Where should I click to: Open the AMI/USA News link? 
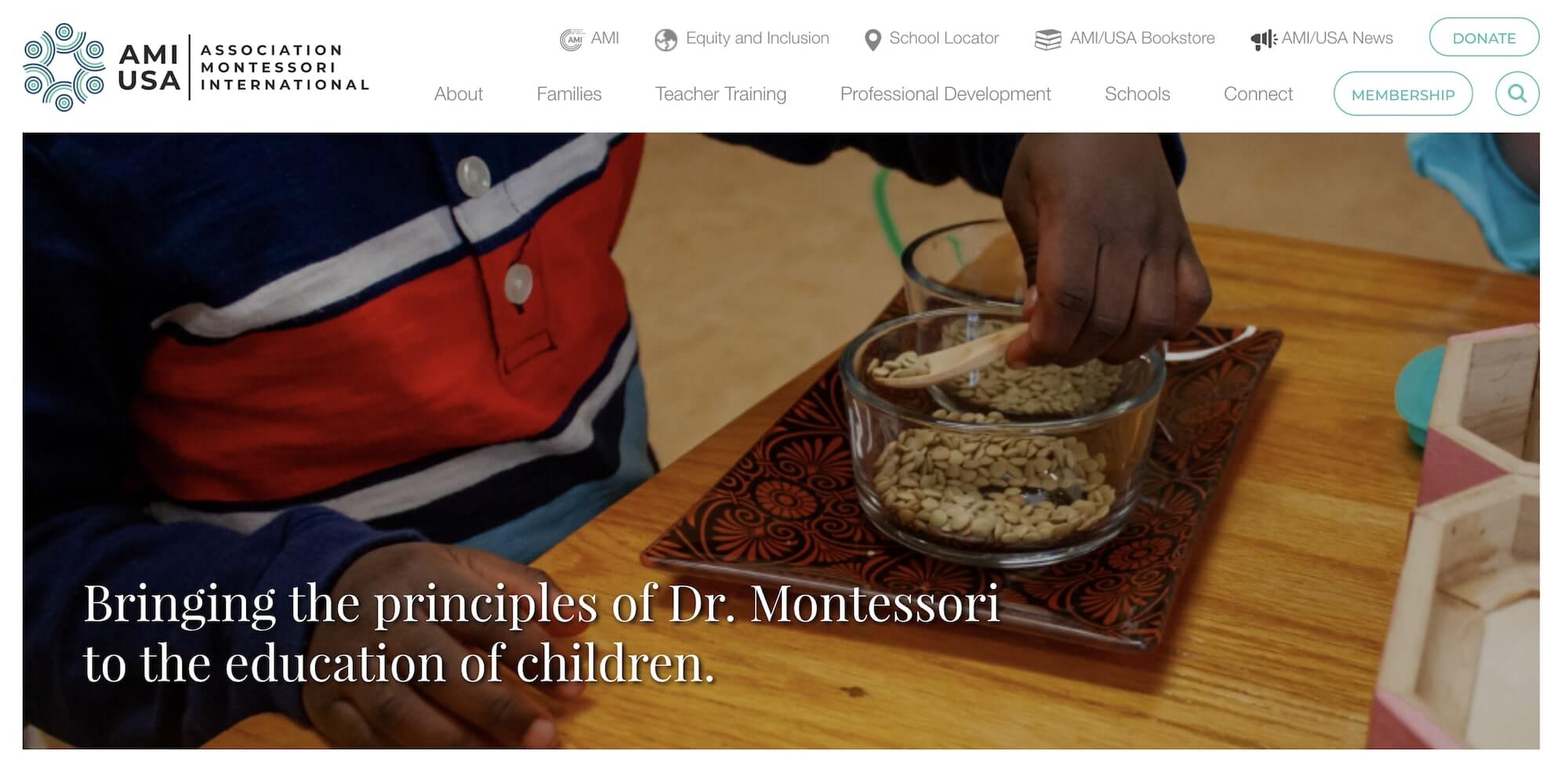click(x=1338, y=38)
